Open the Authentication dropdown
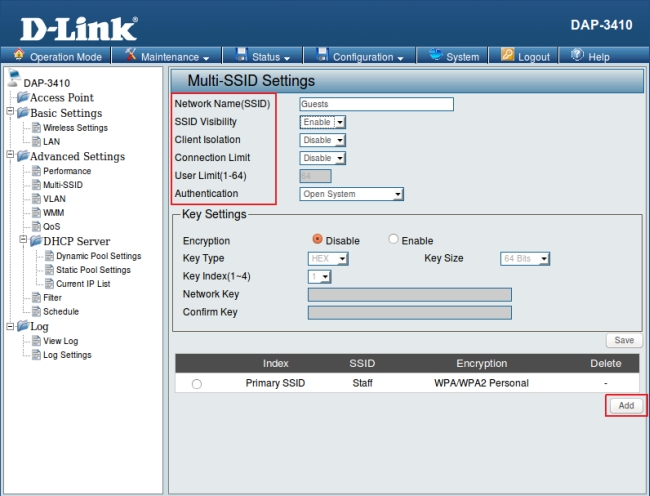 point(352,194)
